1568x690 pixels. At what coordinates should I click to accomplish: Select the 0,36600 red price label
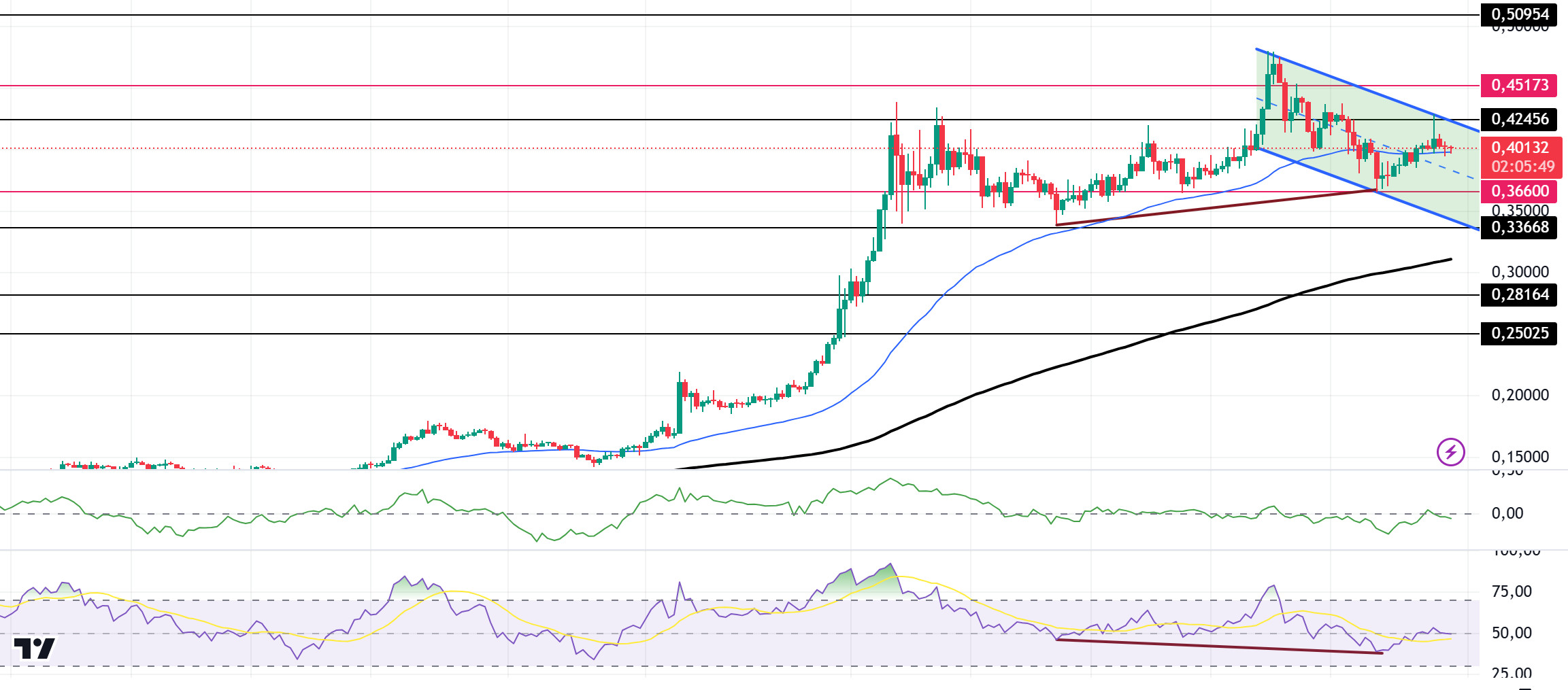(x=1518, y=191)
